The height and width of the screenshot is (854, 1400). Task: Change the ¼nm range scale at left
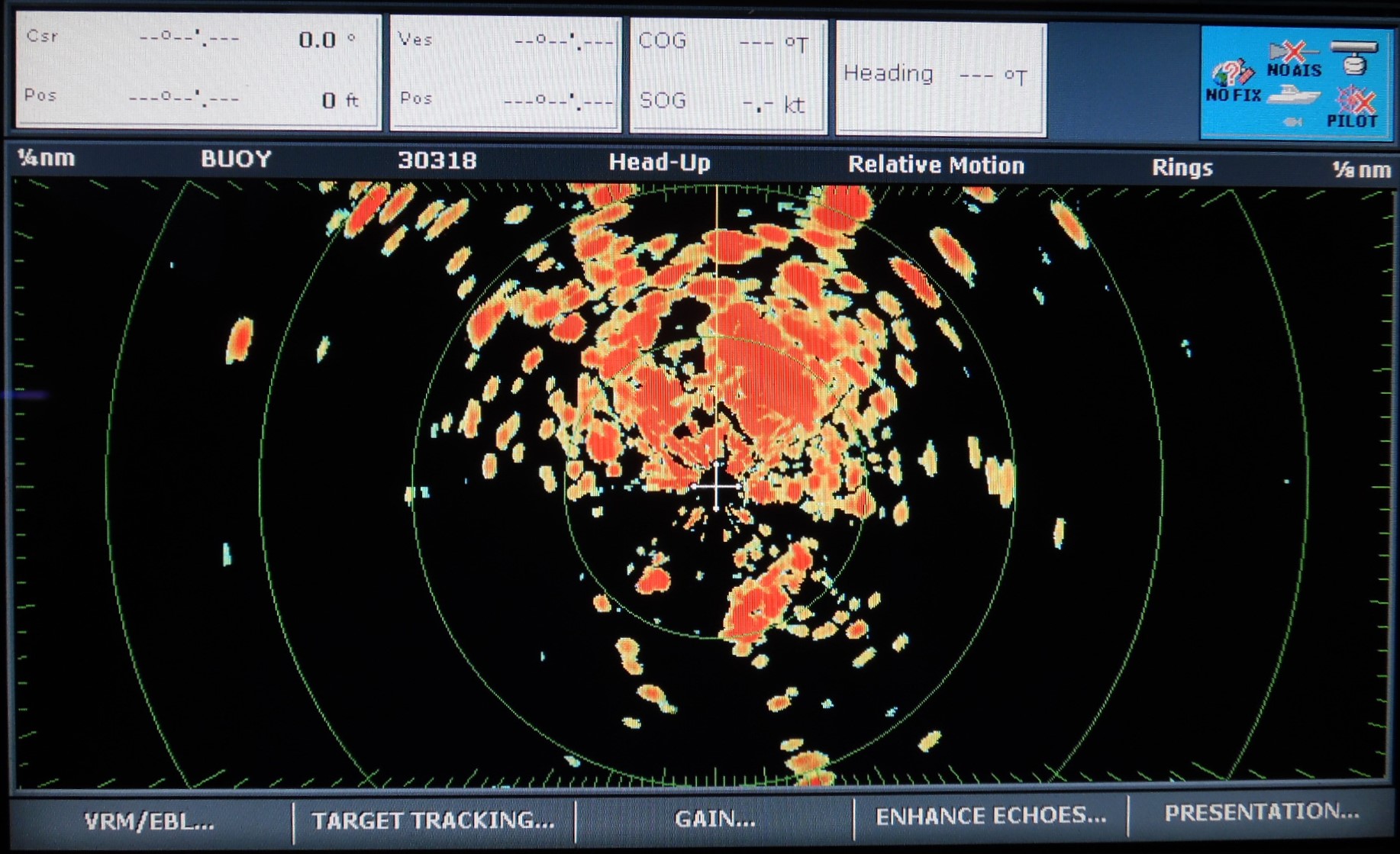(x=47, y=158)
